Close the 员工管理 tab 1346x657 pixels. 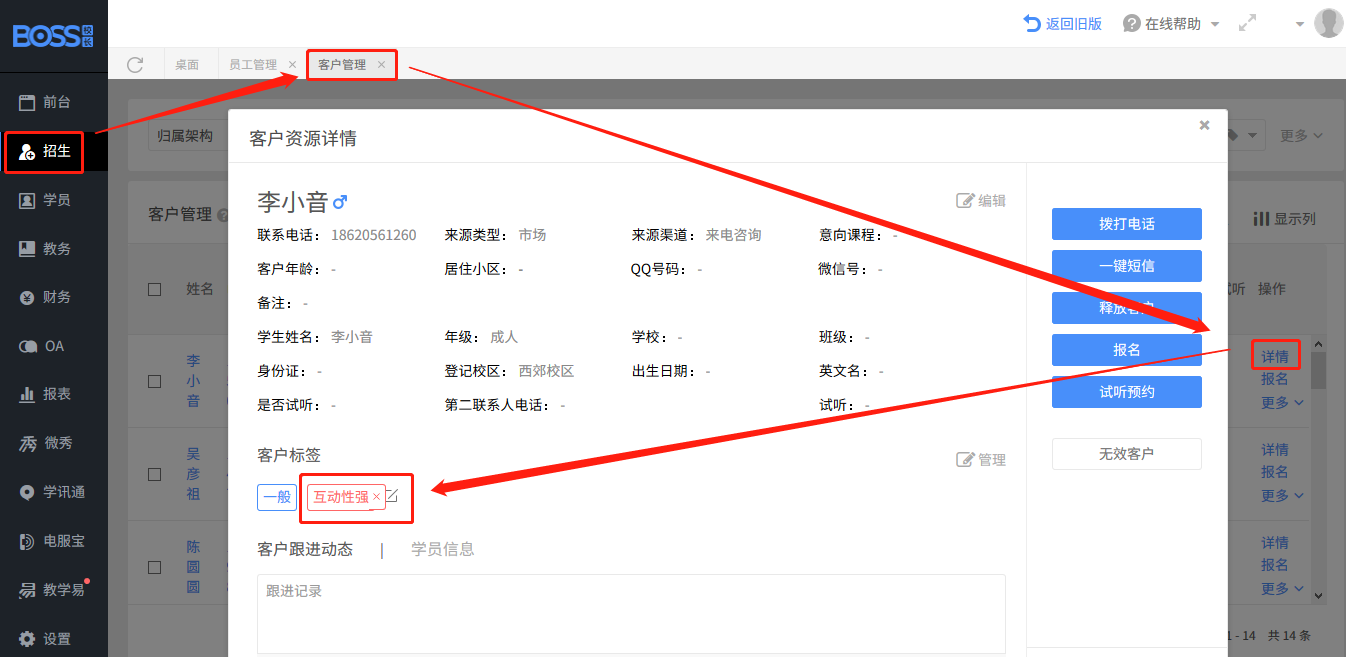292,64
